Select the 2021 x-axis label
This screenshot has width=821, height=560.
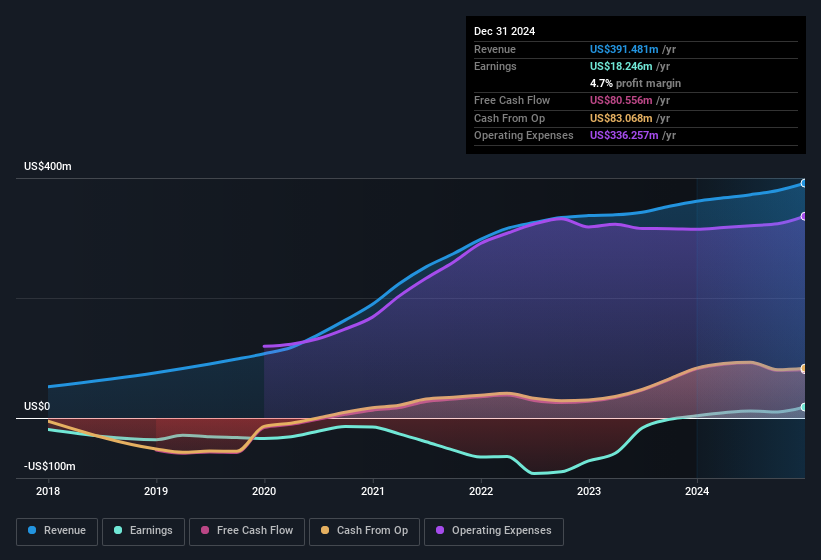click(373, 491)
